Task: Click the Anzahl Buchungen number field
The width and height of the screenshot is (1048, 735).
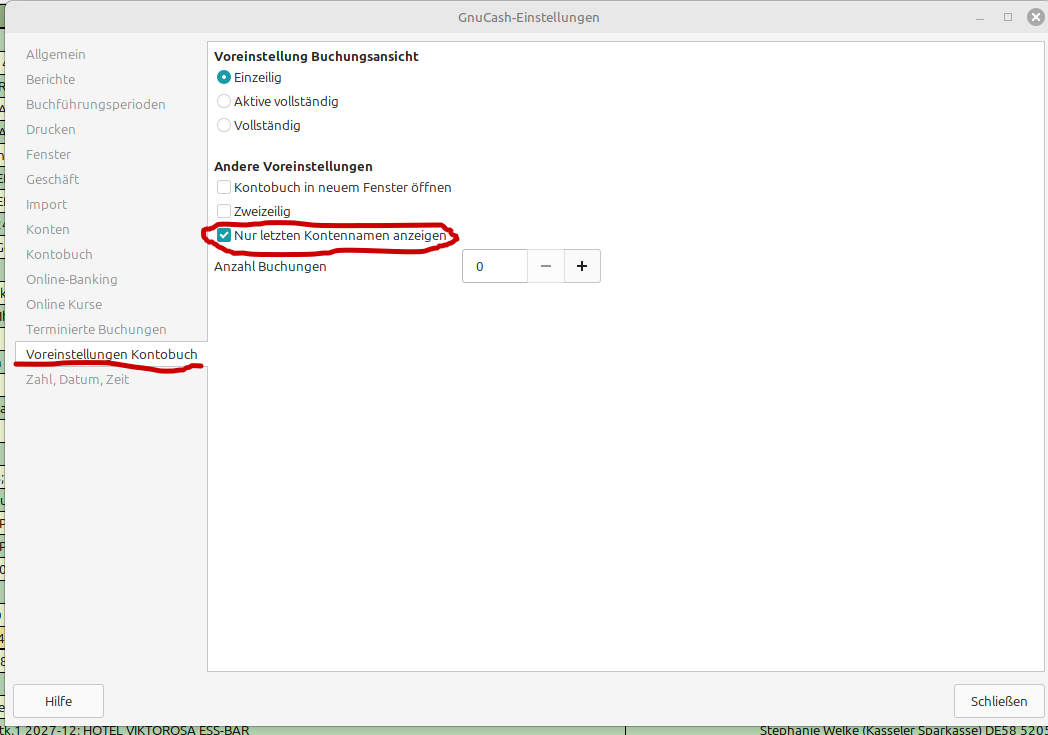Action: coord(495,267)
